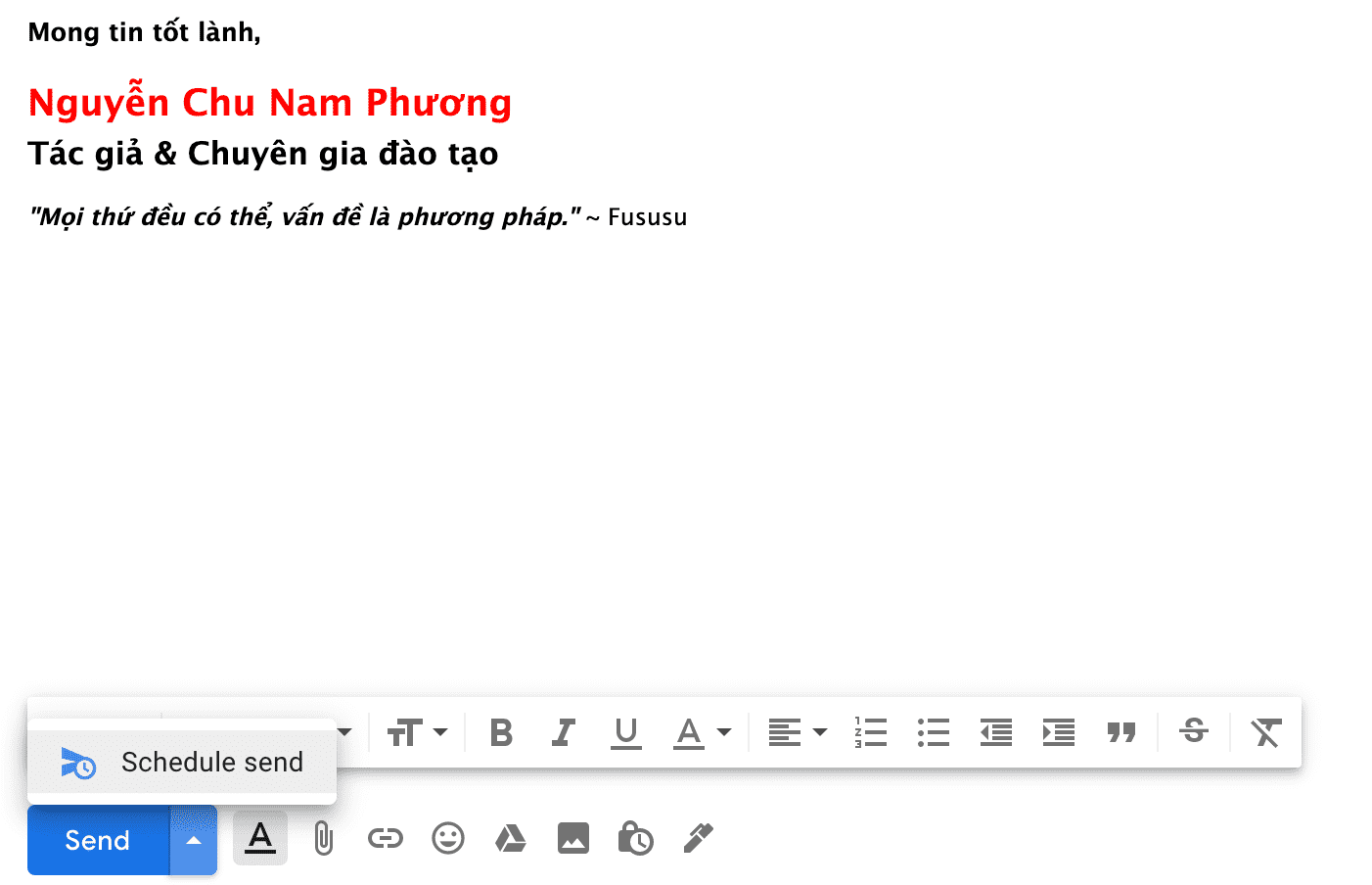This screenshot has width=1372, height=885.
Task: Open more send options arrow
Action: click(194, 840)
